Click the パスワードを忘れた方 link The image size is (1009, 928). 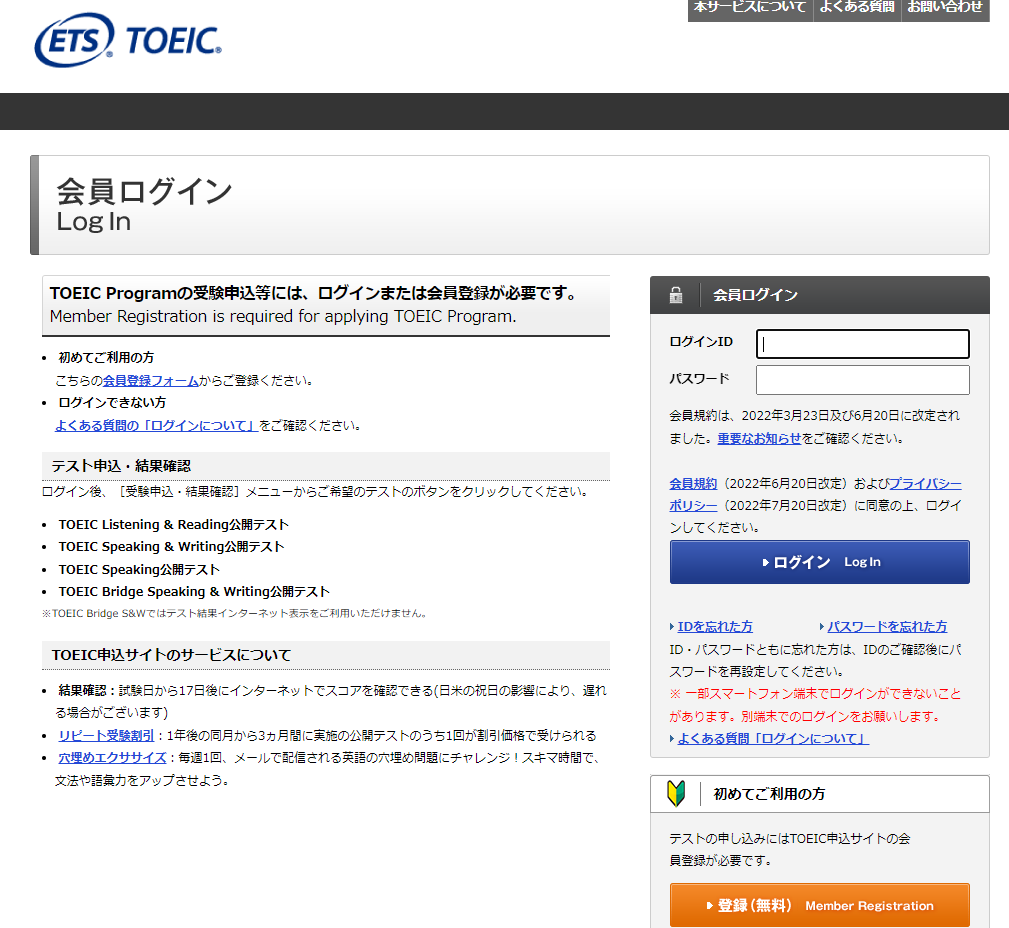point(887,626)
